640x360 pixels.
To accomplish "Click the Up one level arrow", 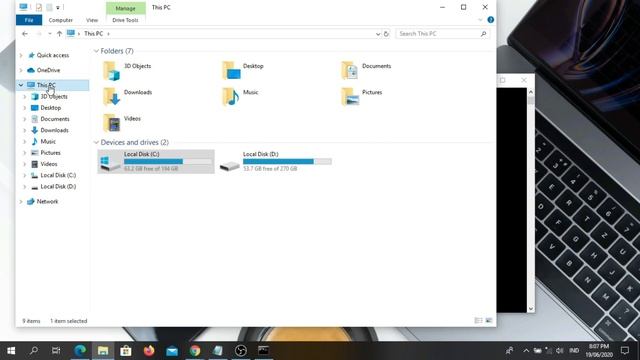I will (59, 34).
